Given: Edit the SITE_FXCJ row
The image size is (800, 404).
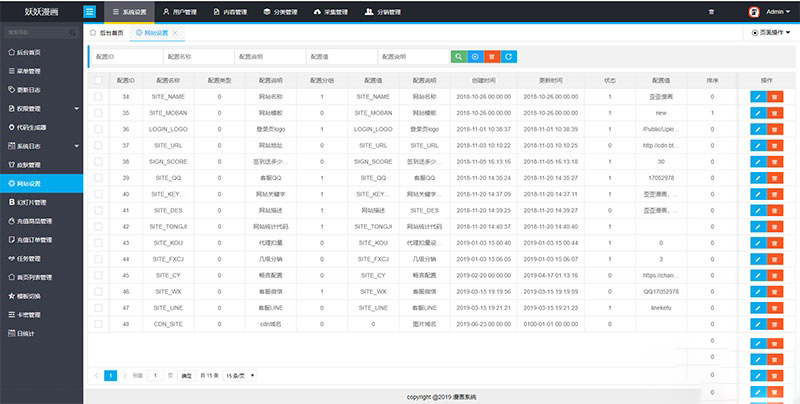Looking at the screenshot, I should tap(758, 260).
